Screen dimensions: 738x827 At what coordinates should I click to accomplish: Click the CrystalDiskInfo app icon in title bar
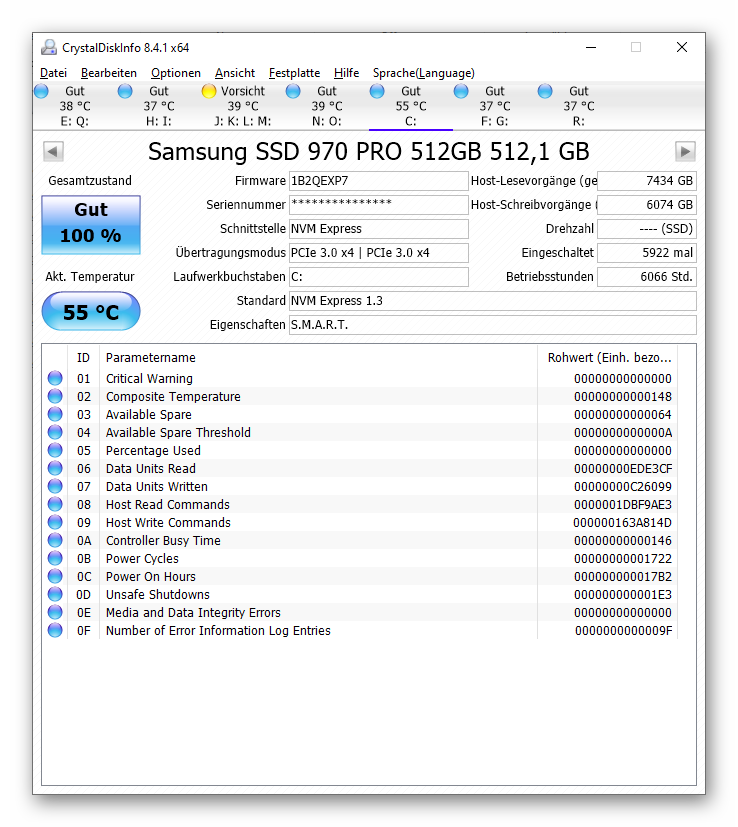[x=49, y=47]
